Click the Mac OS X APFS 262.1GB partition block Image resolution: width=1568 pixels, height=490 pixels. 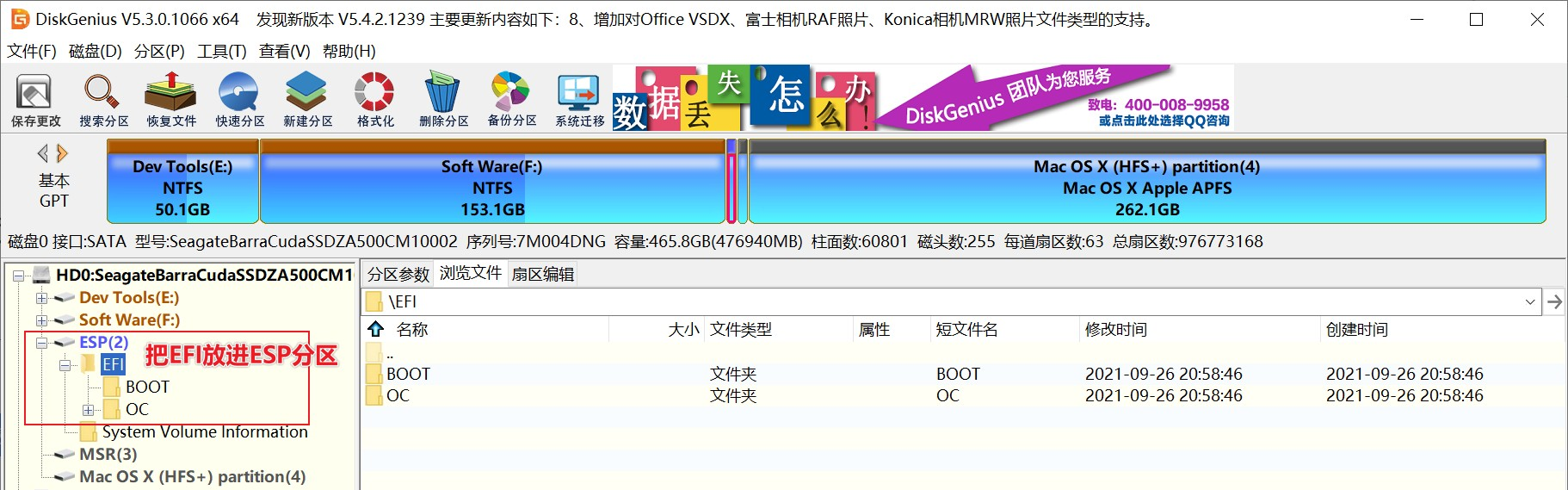tap(1147, 183)
